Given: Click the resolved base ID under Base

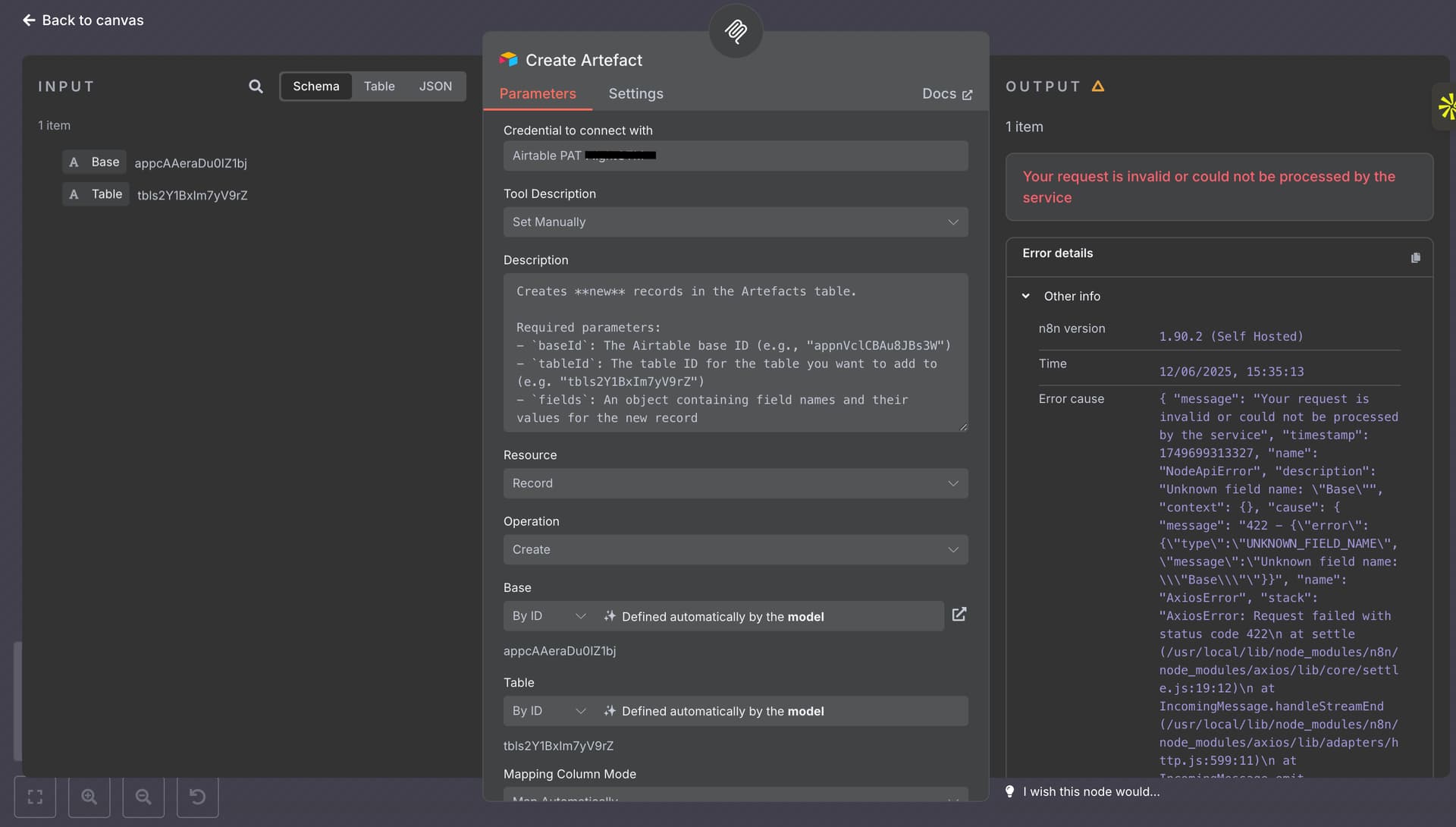Looking at the screenshot, I should tap(559, 651).
